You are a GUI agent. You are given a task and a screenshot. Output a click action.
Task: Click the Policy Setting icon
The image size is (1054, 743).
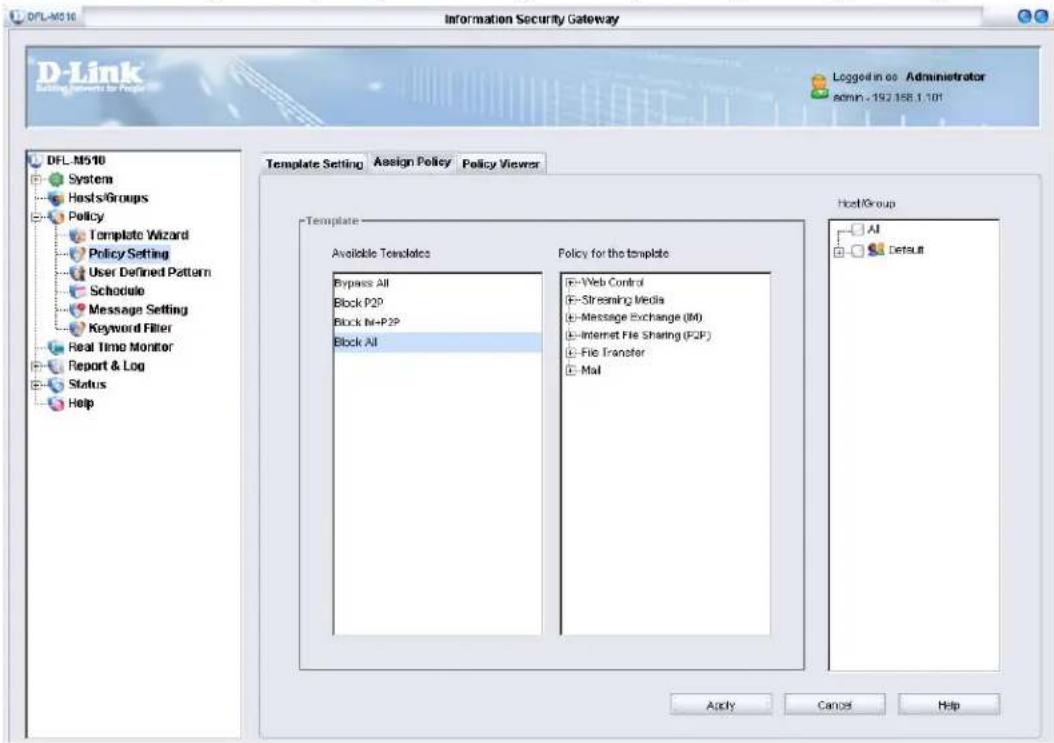coord(77,254)
